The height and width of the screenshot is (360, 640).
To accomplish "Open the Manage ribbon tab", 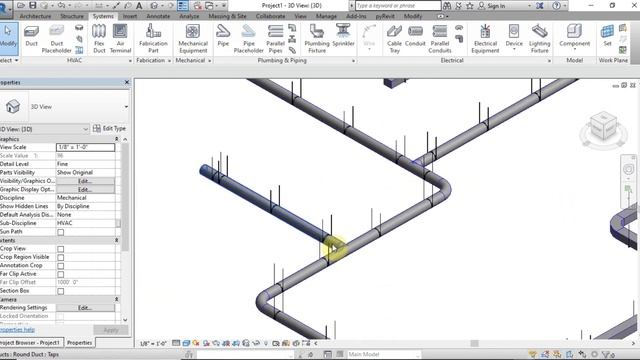I will coord(326,16).
